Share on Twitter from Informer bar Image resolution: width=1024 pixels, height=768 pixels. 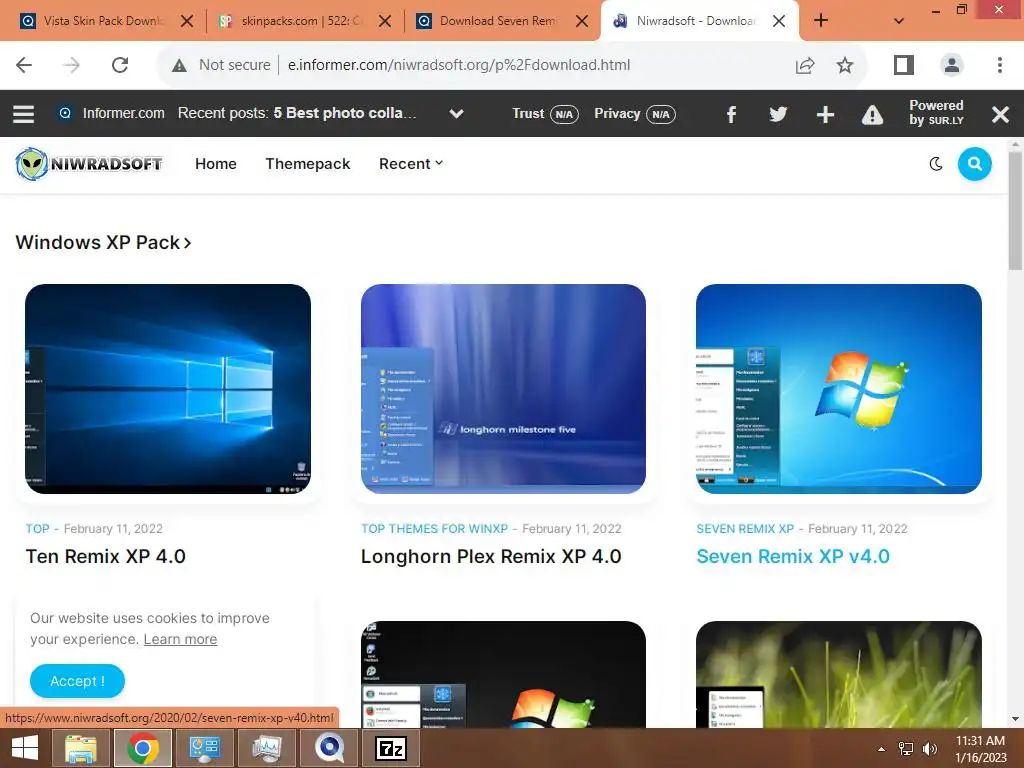coord(778,114)
